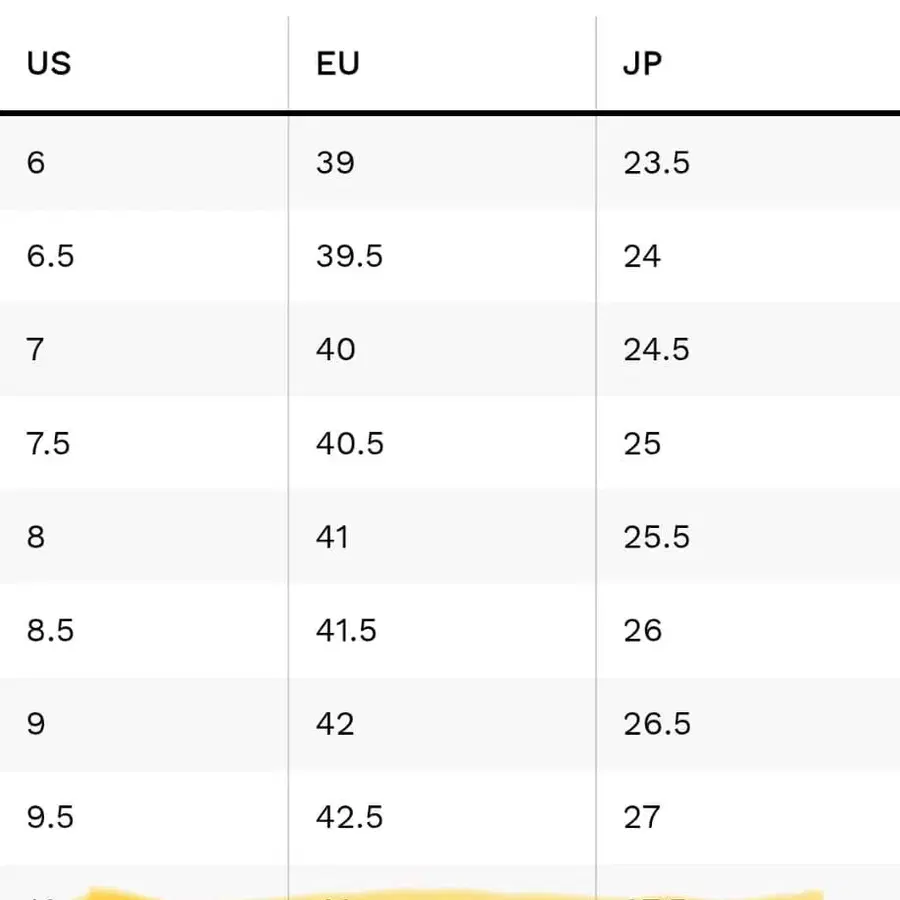Click the JP column header
900x900 pixels.
pyautogui.click(x=642, y=64)
